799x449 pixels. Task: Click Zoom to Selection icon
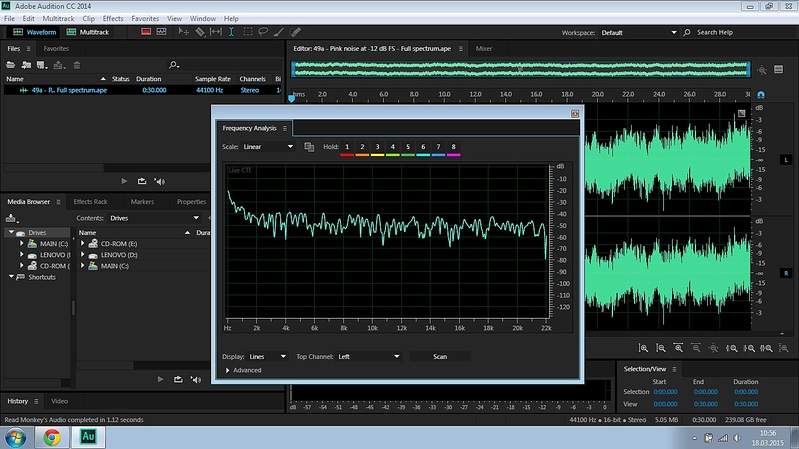point(766,348)
